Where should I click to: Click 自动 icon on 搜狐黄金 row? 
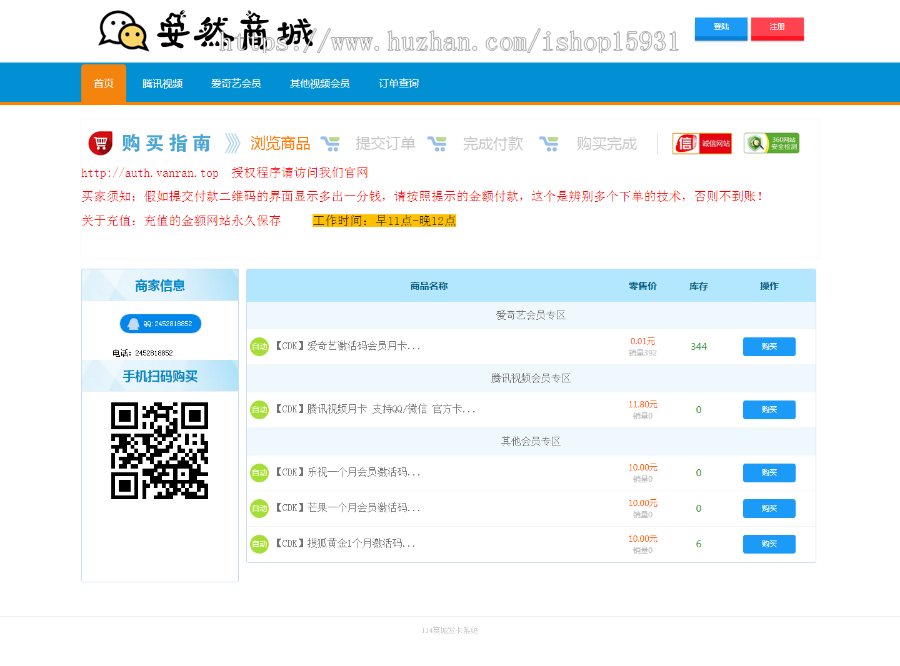(x=259, y=544)
